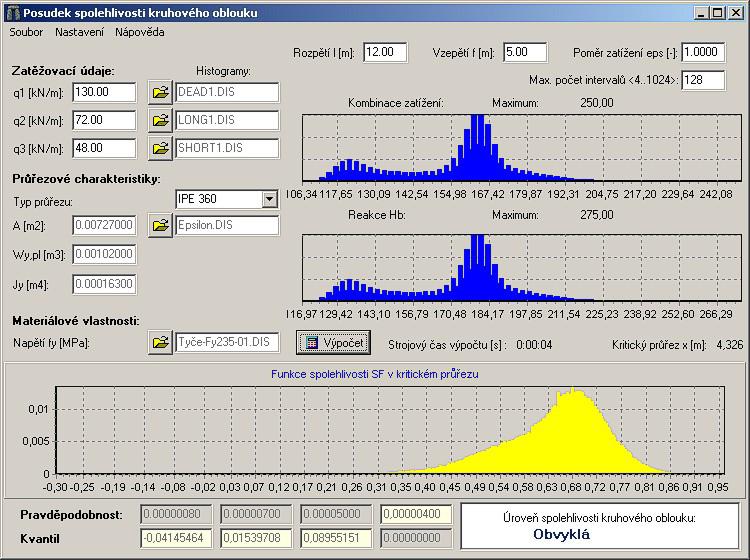
Task: Click probability field 0.00000080
Action: [176, 515]
